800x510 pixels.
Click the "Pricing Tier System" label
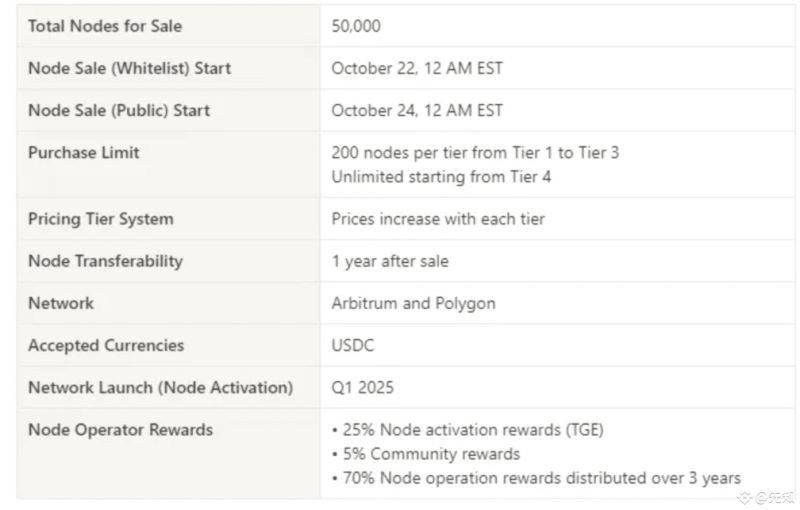click(100, 219)
